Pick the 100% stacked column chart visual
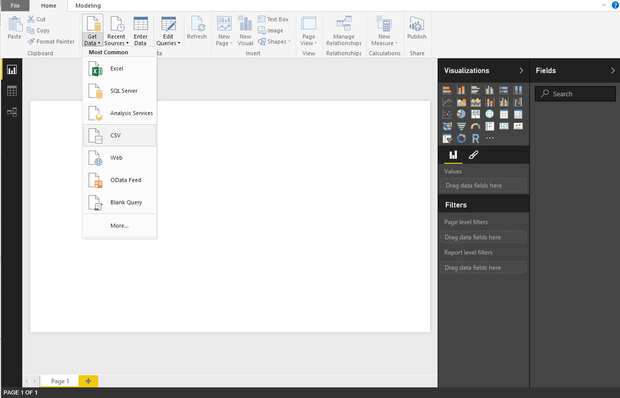The height and width of the screenshot is (398, 620). (518, 90)
